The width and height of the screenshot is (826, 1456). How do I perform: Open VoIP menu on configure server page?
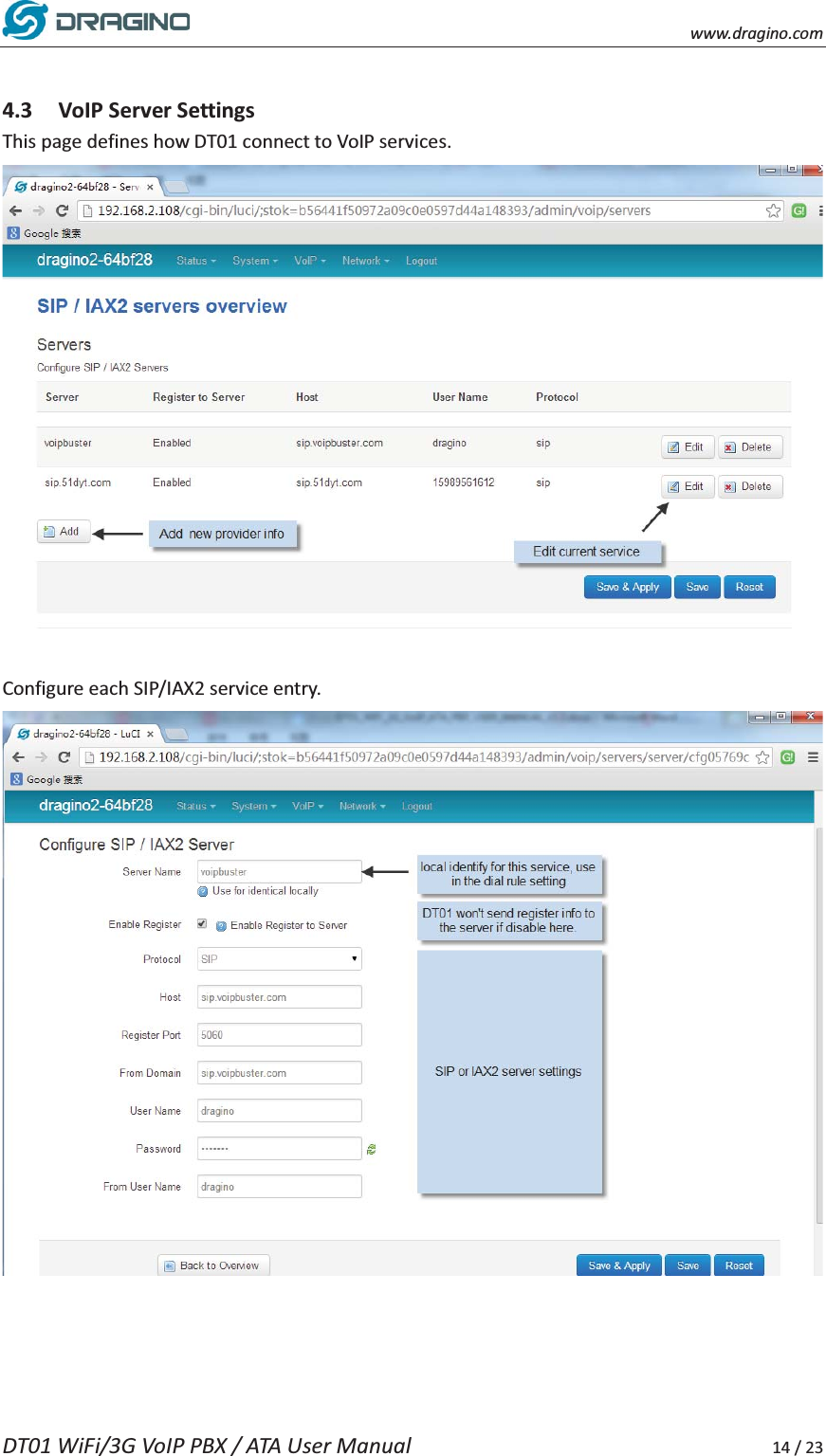tap(308, 807)
